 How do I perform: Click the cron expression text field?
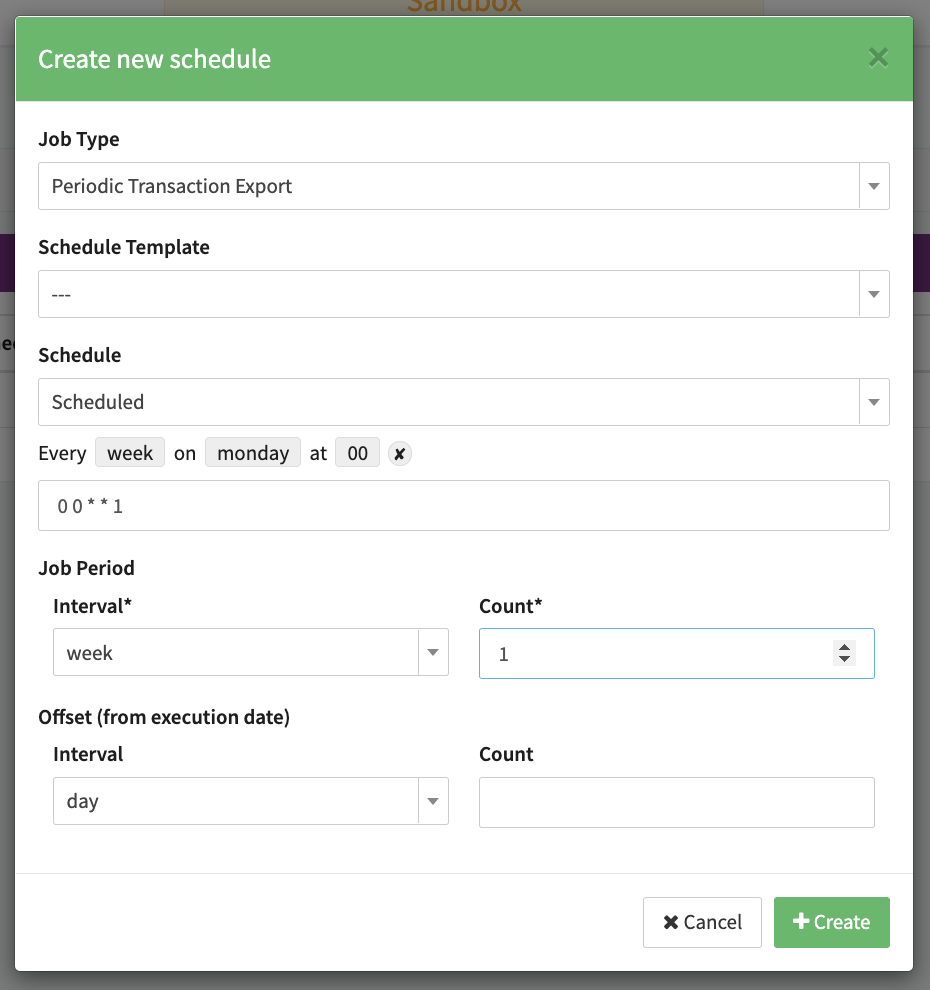coord(463,506)
